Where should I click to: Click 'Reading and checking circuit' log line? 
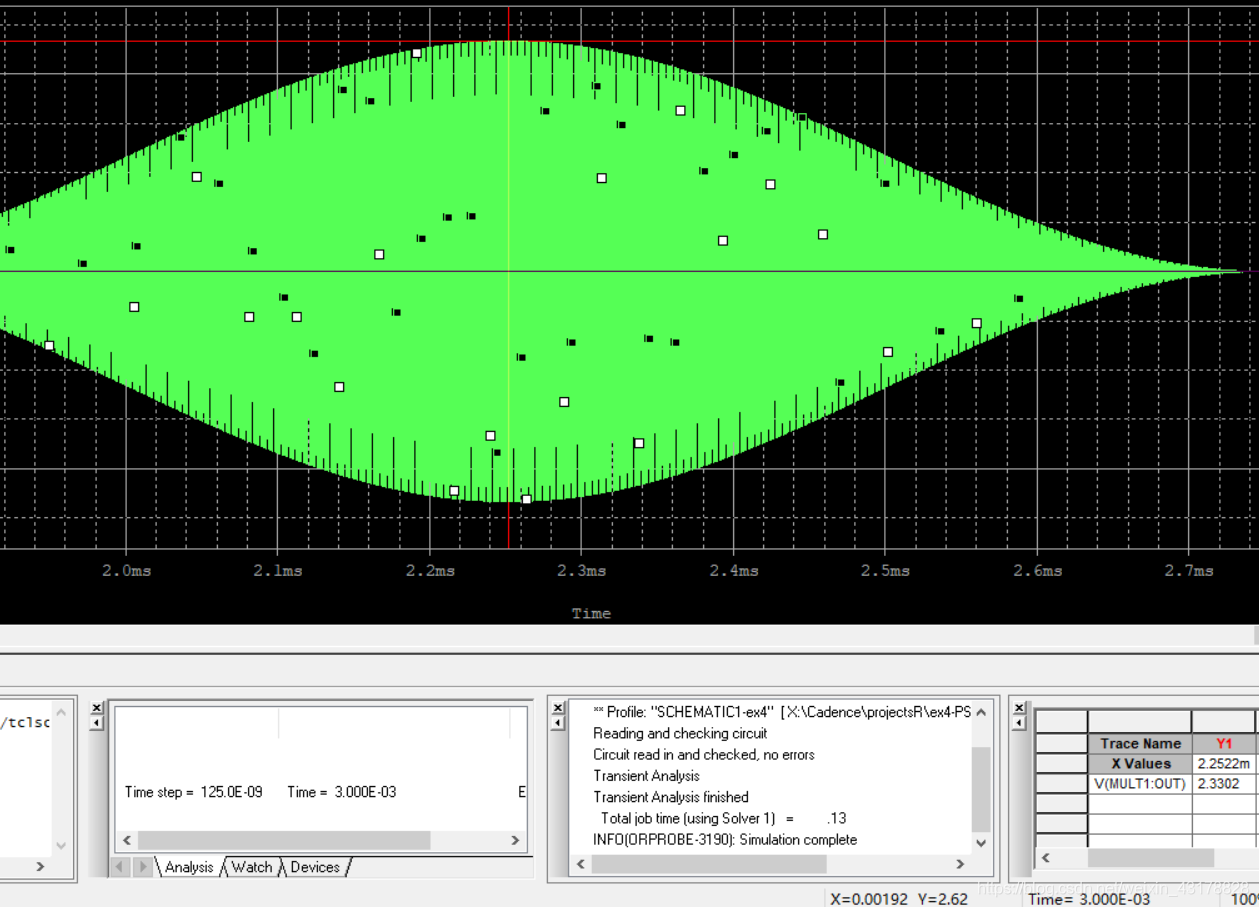point(680,733)
